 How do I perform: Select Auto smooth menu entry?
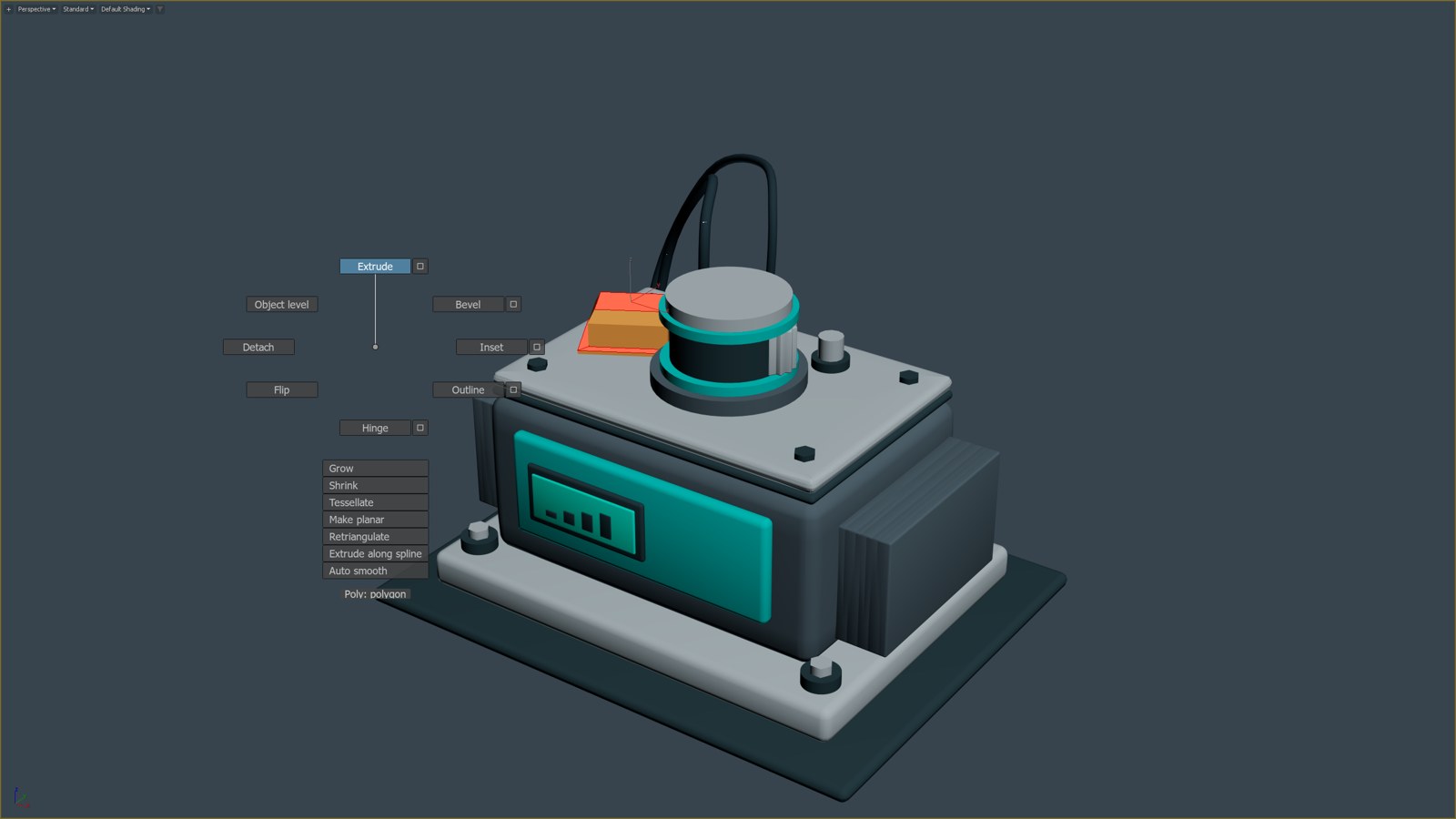375,571
